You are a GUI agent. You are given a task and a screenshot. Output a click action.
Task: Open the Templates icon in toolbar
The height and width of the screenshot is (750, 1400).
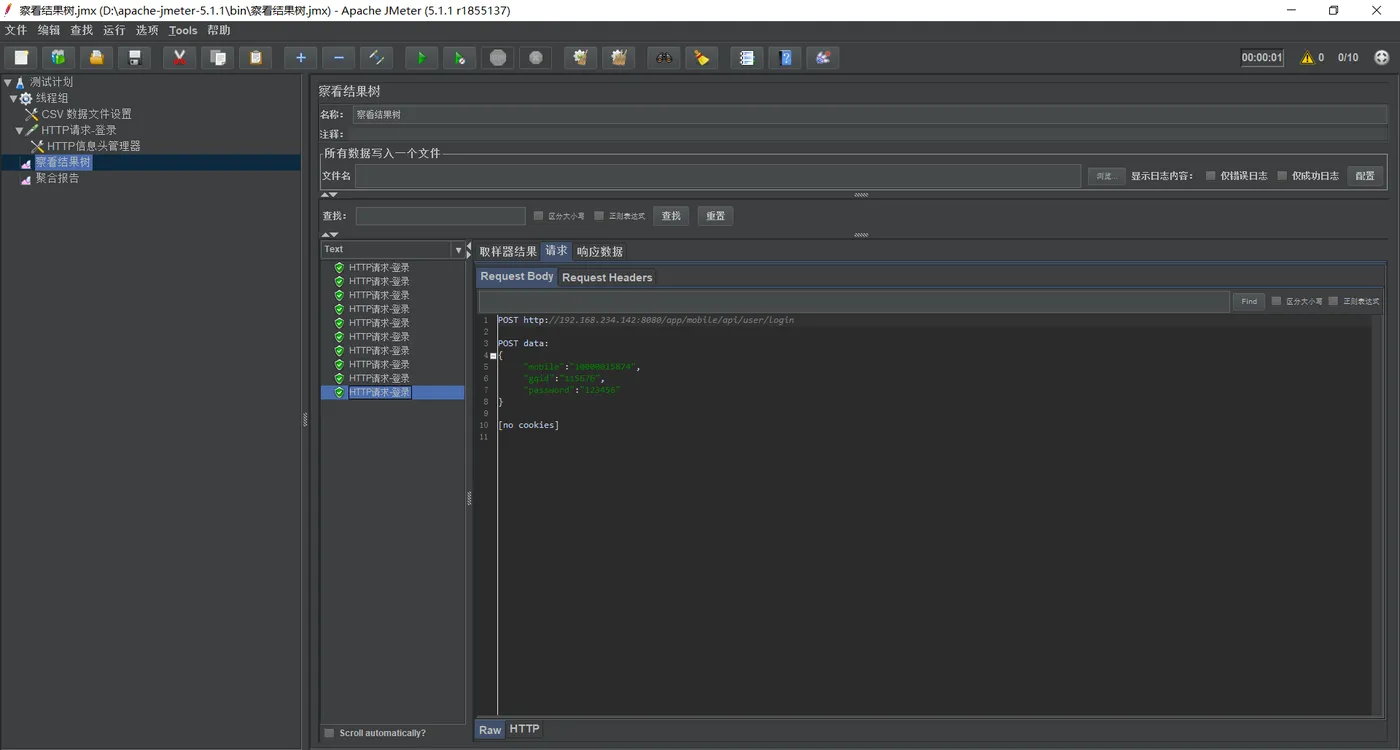pyautogui.click(x=58, y=58)
